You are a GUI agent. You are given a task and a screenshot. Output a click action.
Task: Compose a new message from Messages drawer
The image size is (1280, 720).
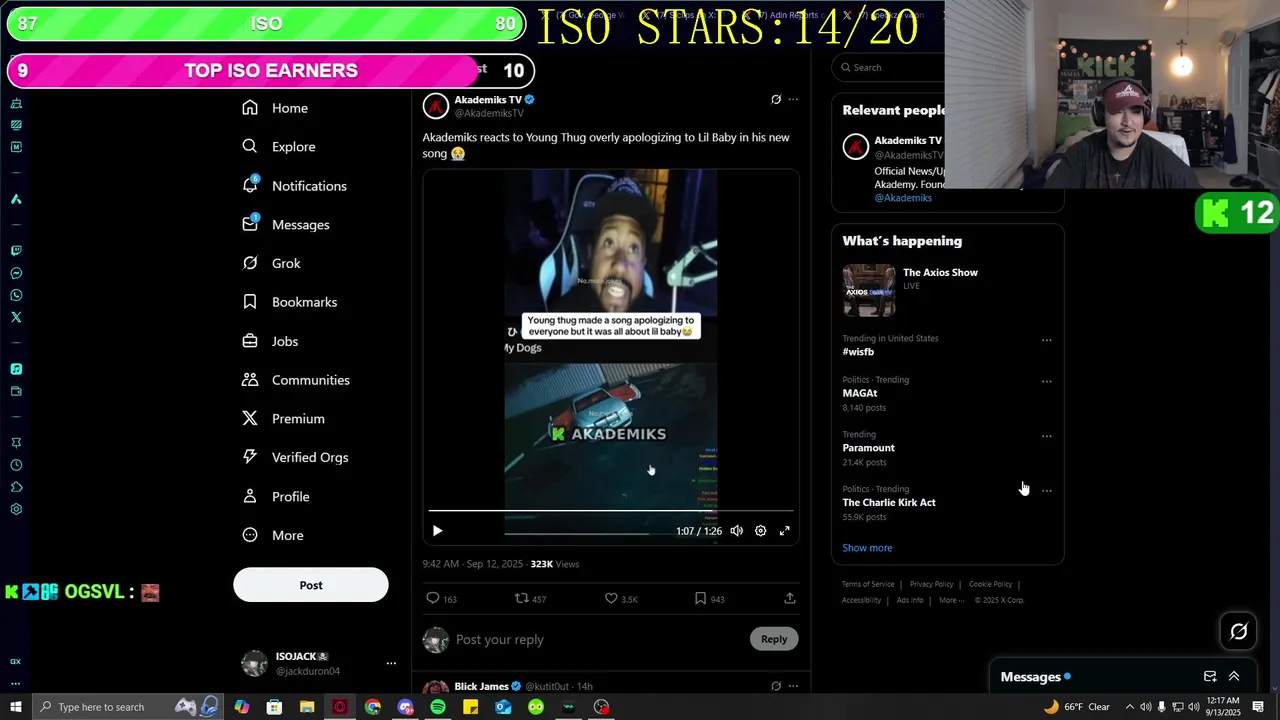[x=1210, y=677]
